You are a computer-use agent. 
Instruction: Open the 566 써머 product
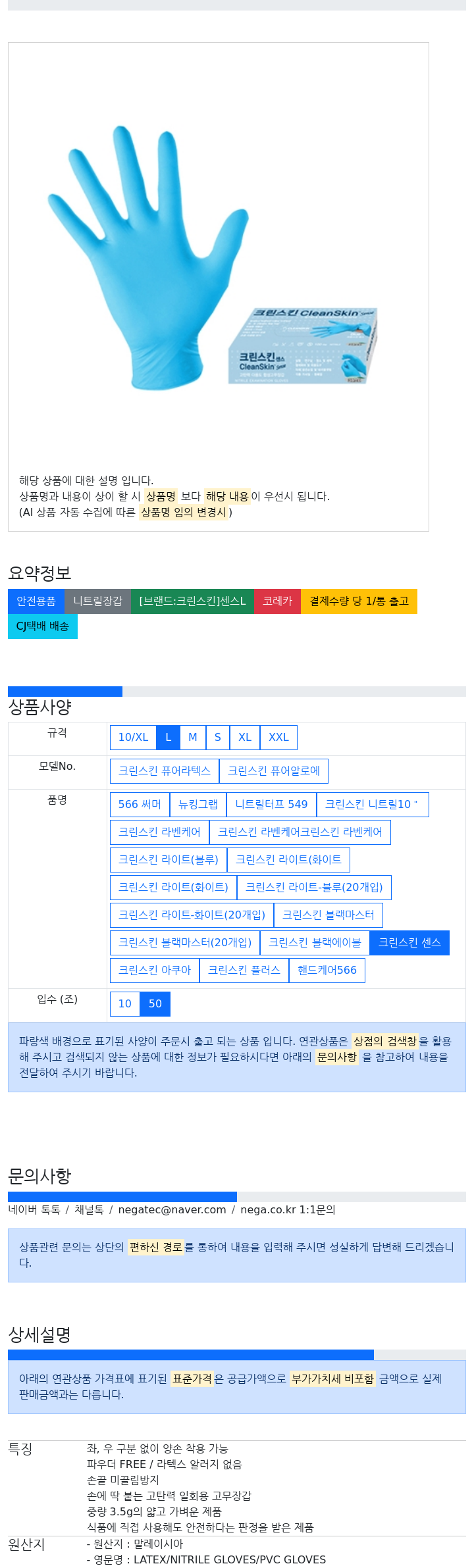(x=140, y=805)
